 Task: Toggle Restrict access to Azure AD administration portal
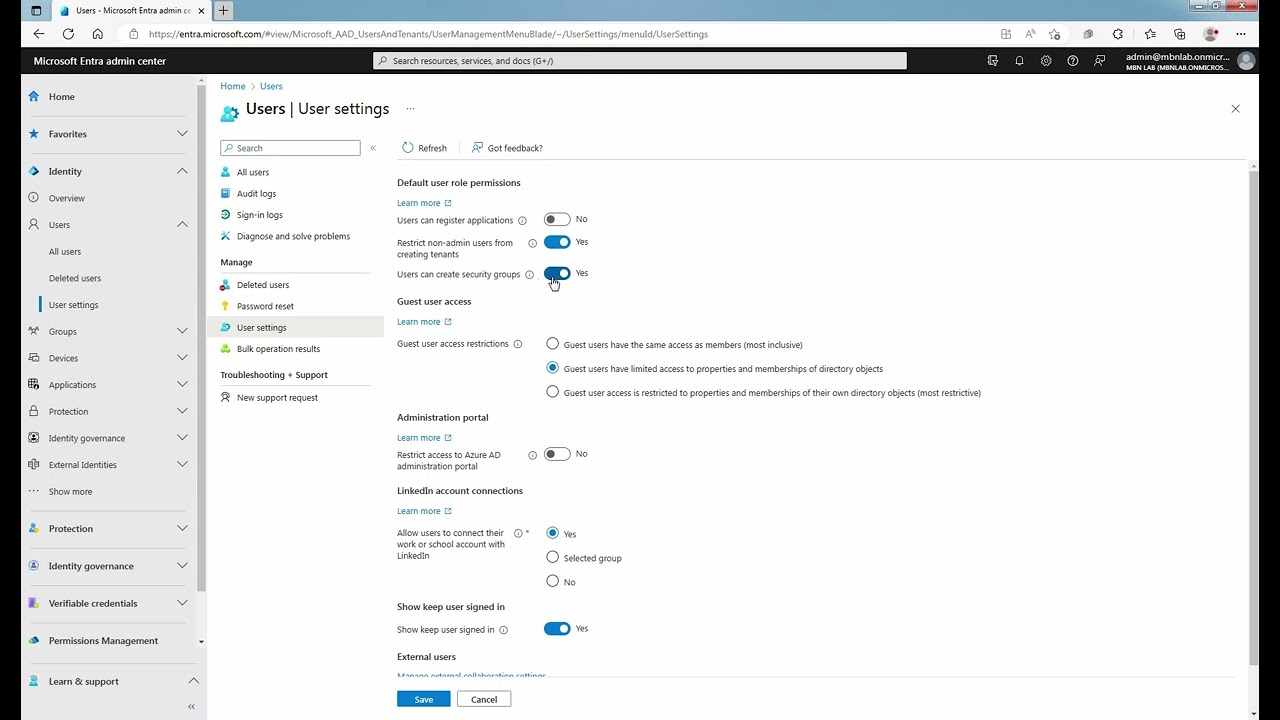pyautogui.click(x=557, y=454)
